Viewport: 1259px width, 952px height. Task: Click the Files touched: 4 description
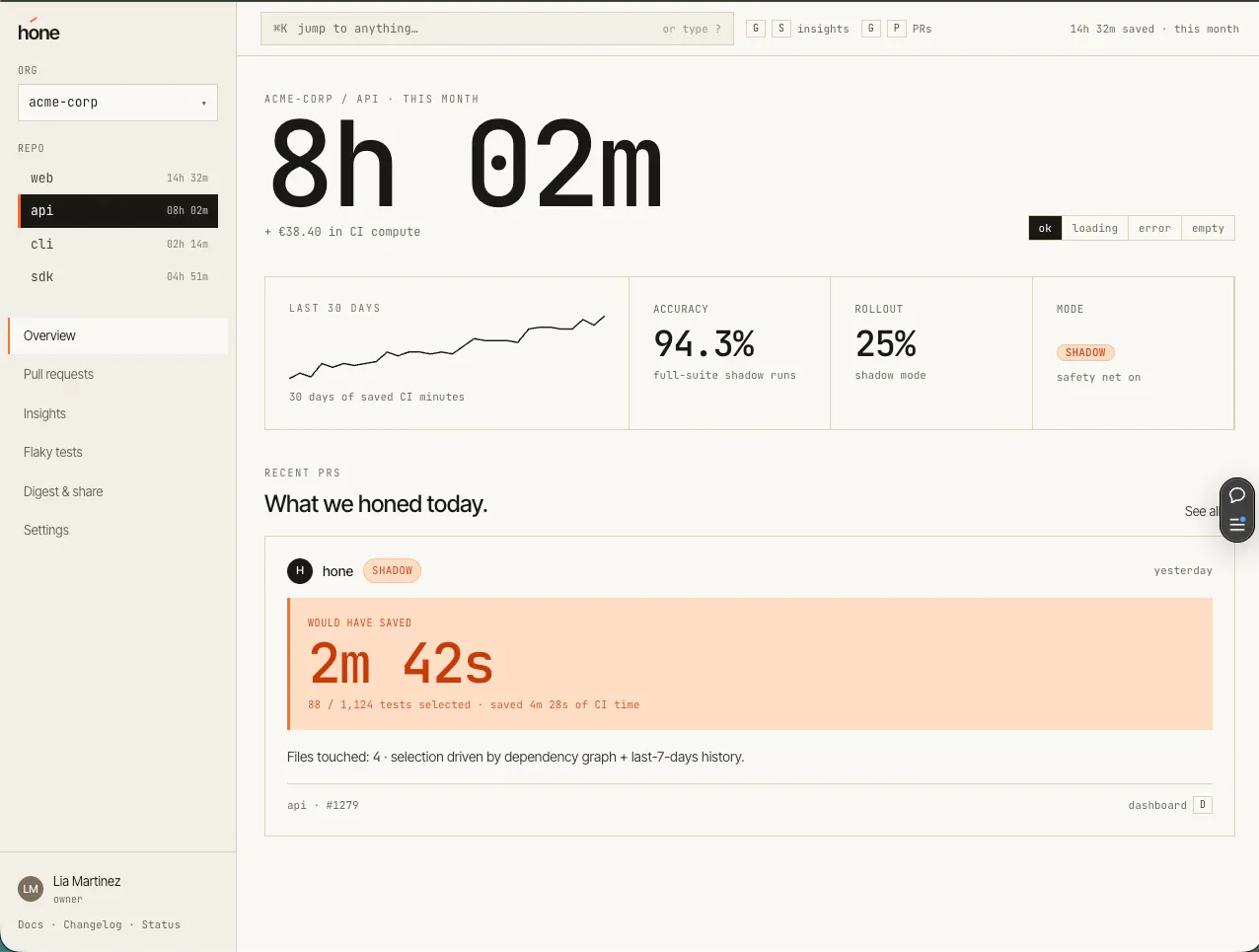point(515,757)
